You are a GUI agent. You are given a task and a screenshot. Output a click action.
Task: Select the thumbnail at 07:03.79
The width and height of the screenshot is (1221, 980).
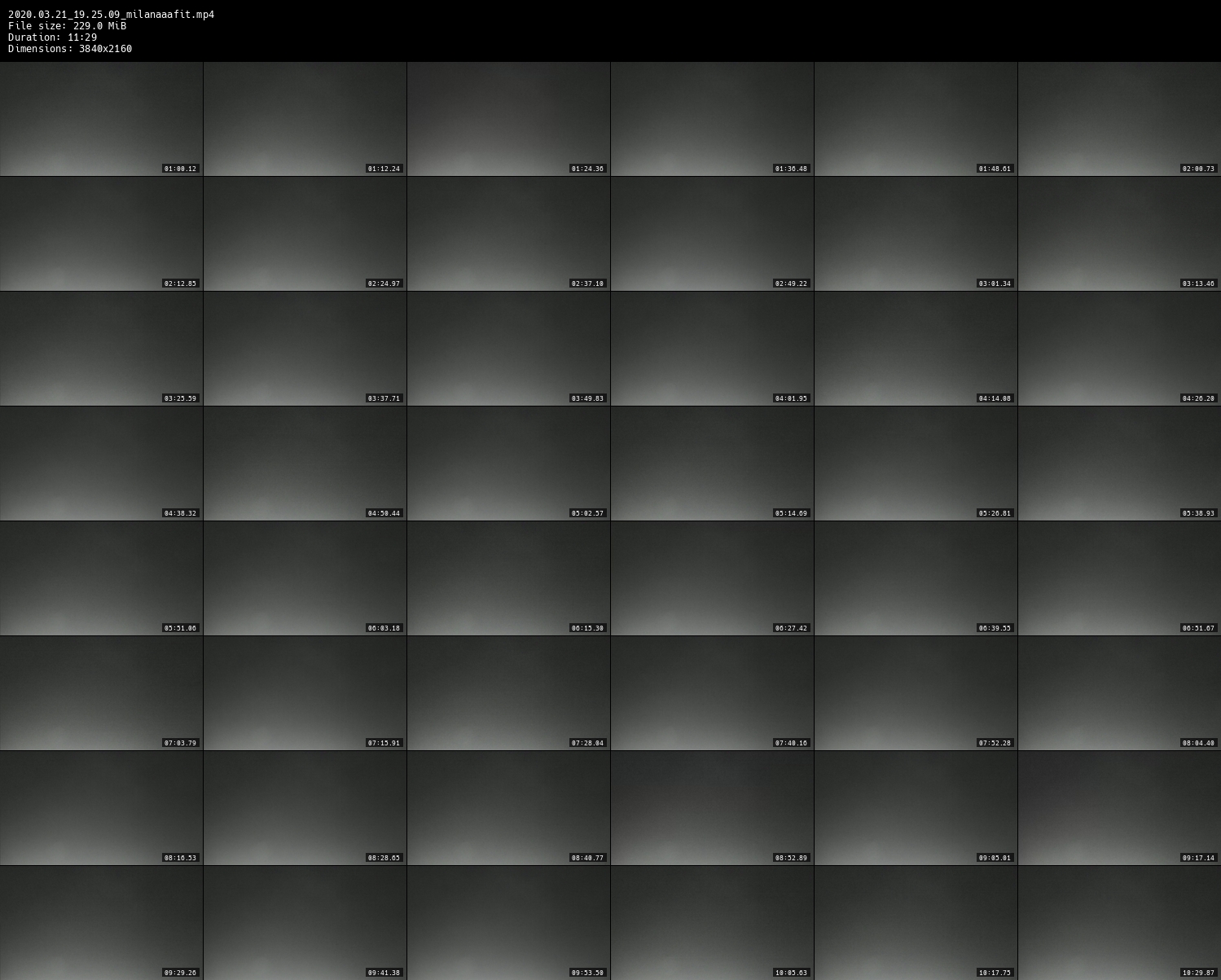[101, 693]
